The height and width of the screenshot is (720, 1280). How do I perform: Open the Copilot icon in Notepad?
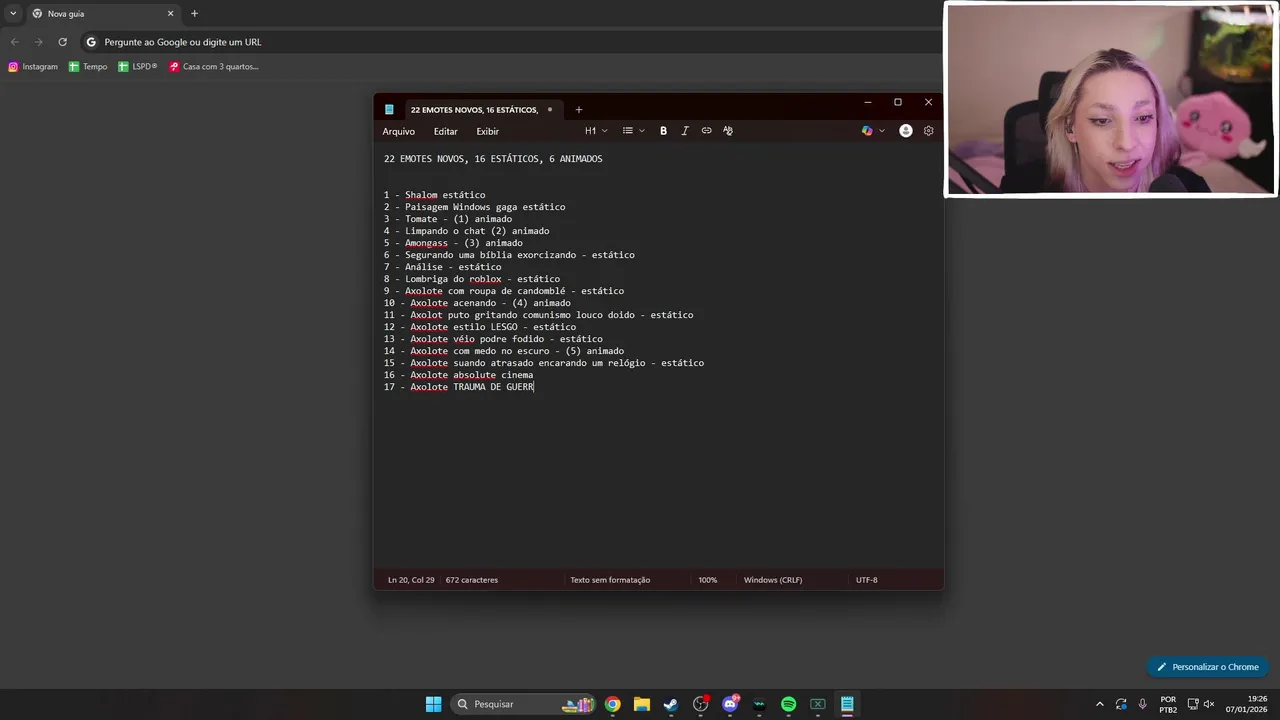coord(867,131)
